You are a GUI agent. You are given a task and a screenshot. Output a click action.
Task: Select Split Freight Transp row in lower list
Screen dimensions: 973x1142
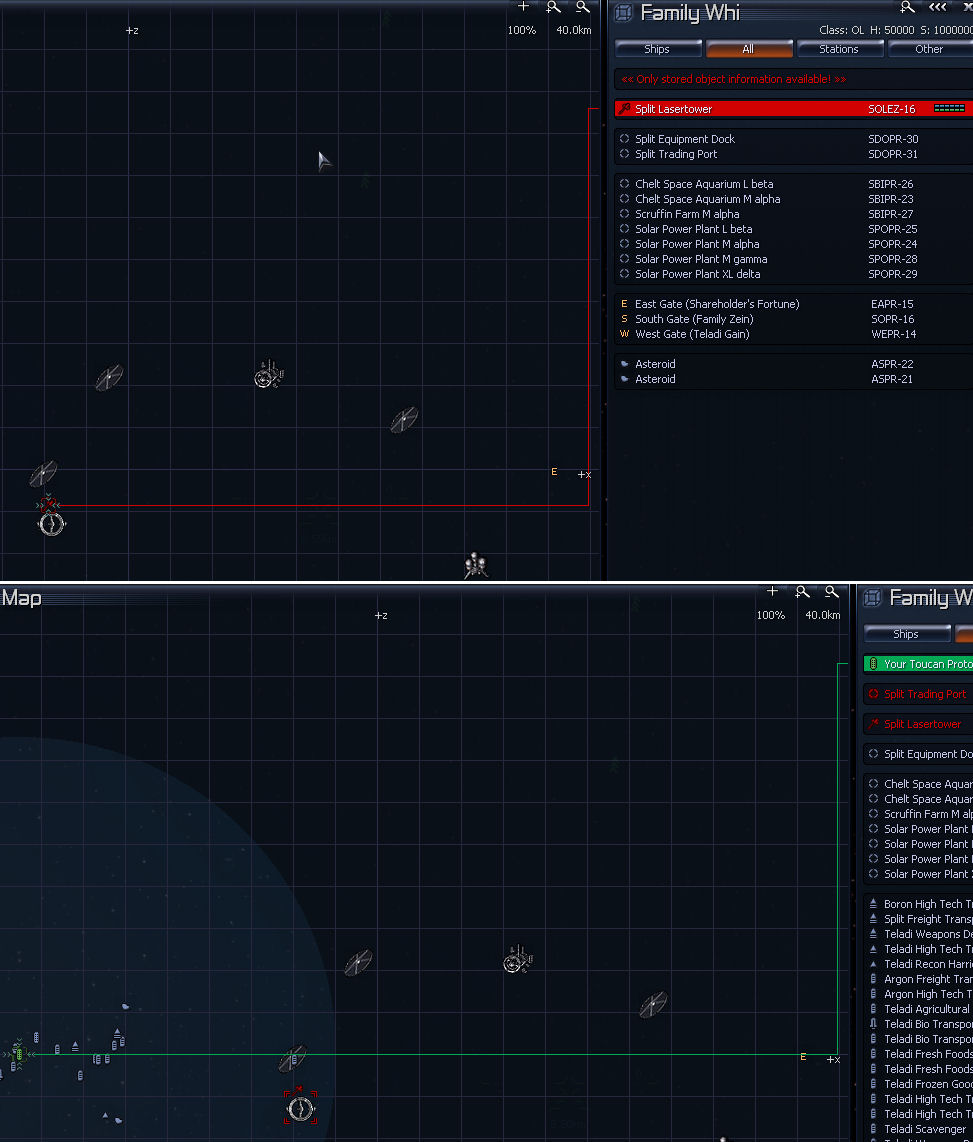click(918, 919)
